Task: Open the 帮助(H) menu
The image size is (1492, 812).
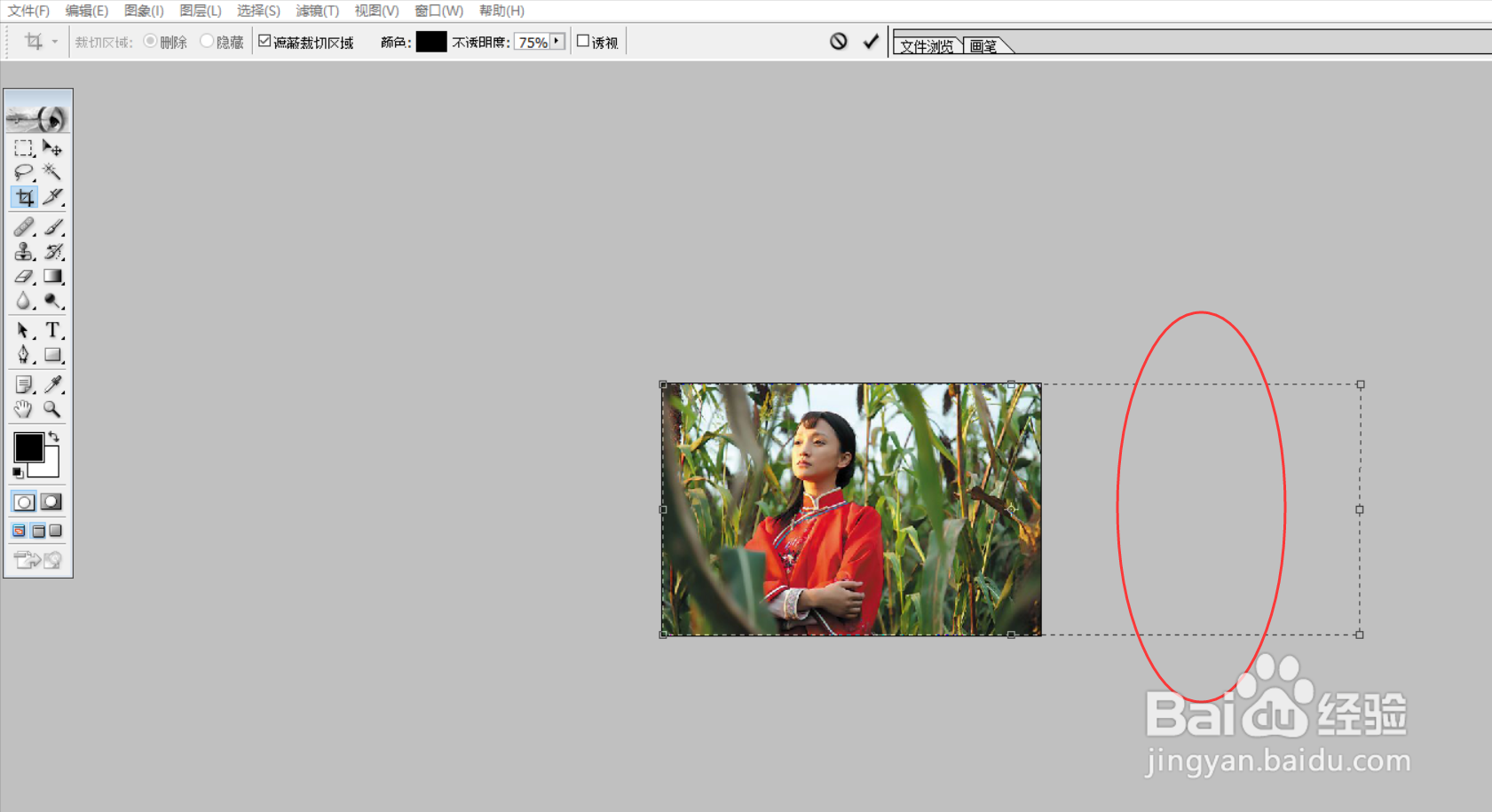Action: [501, 11]
